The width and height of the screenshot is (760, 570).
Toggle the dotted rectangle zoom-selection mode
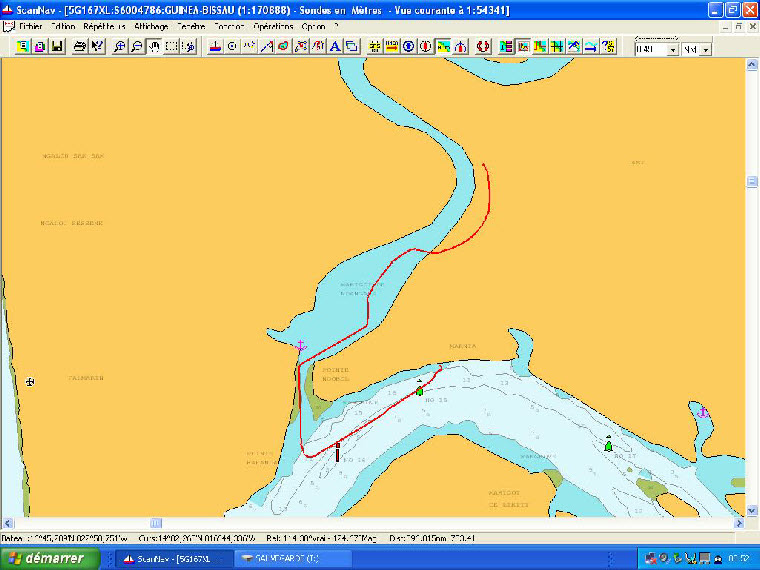coord(172,46)
